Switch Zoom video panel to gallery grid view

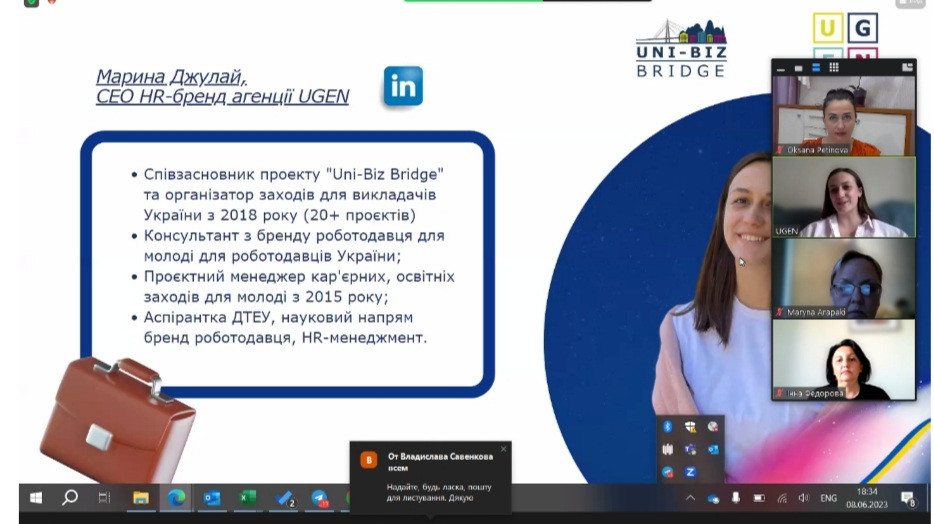[834, 67]
